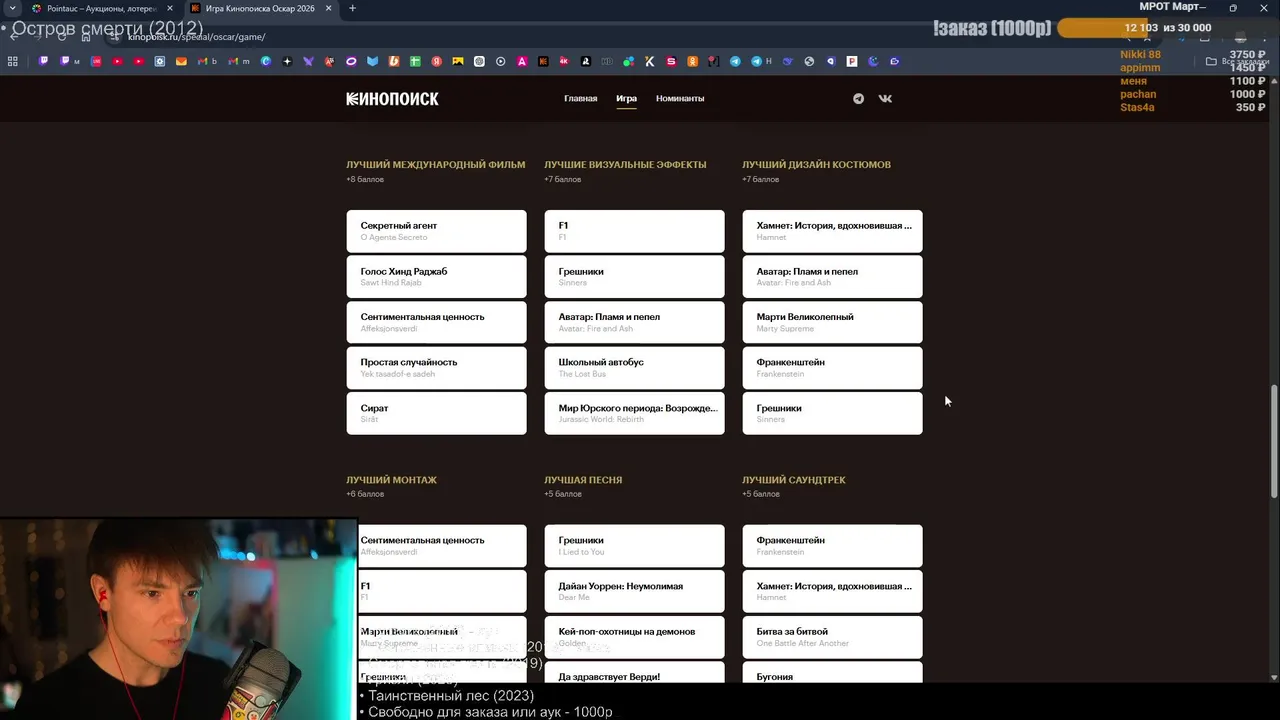The width and height of the screenshot is (1280, 720).
Task: Choose Грешники under visual effects
Action: point(634,276)
